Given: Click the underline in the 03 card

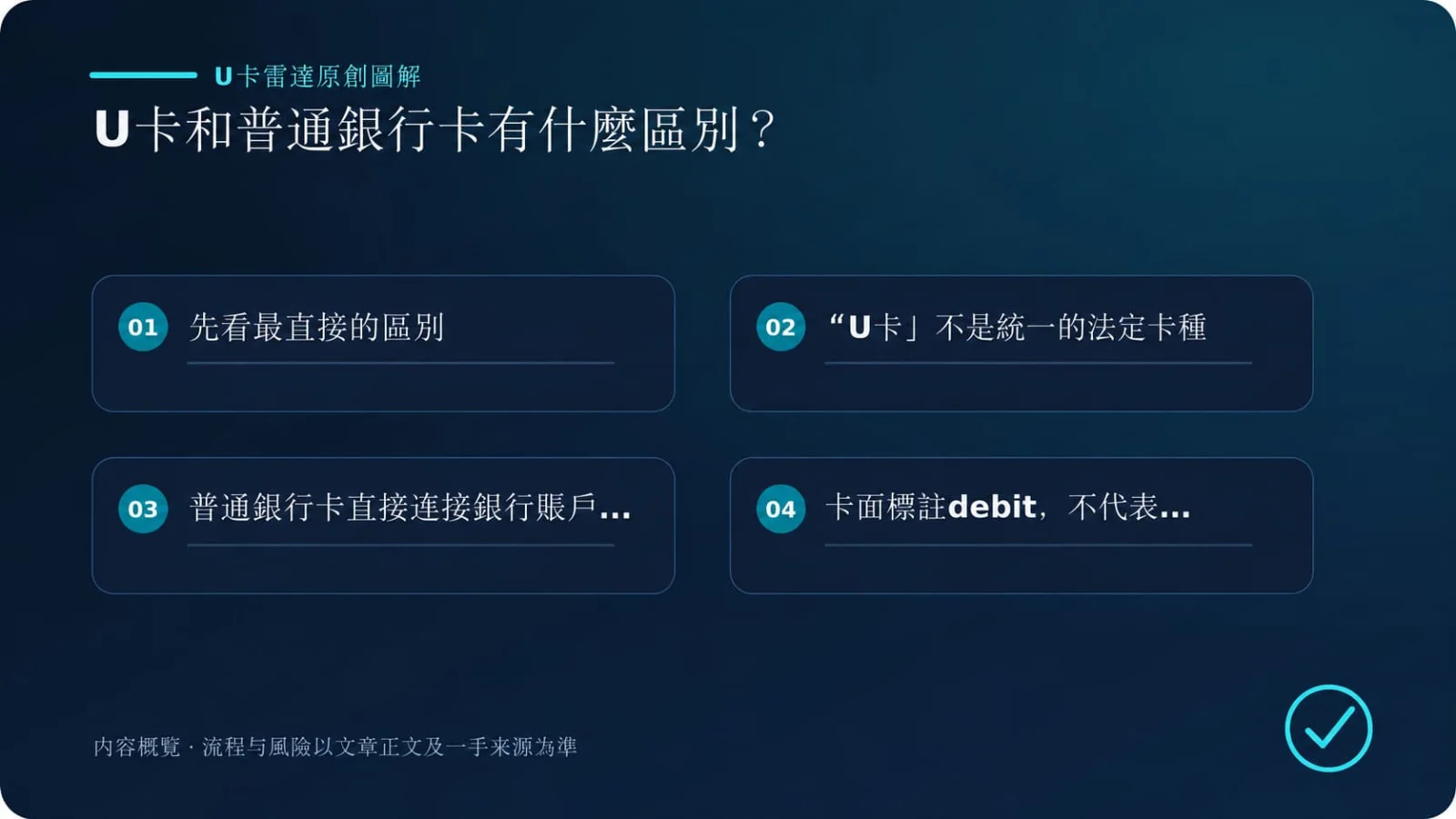Looking at the screenshot, I should click(x=400, y=545).
